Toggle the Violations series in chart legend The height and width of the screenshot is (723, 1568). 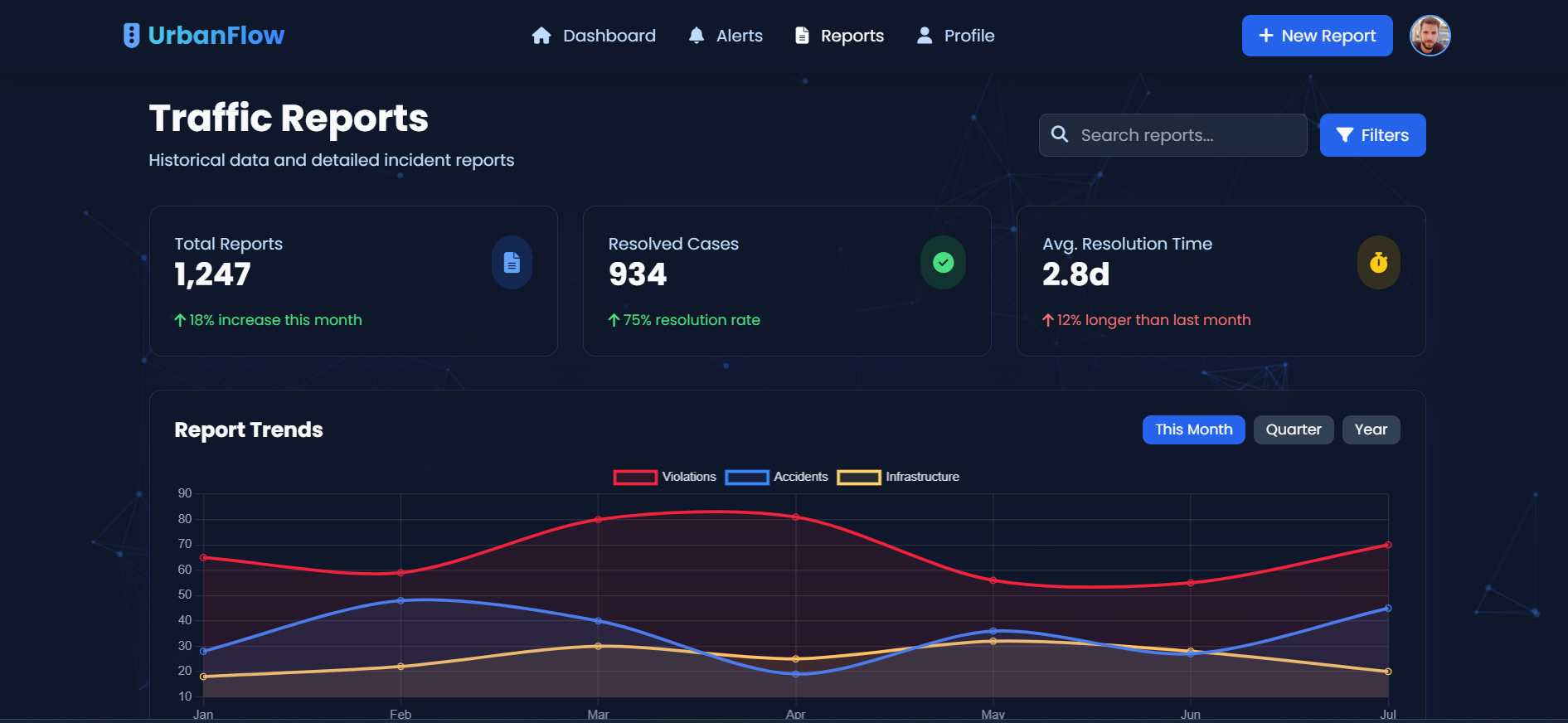pos(688,477)
